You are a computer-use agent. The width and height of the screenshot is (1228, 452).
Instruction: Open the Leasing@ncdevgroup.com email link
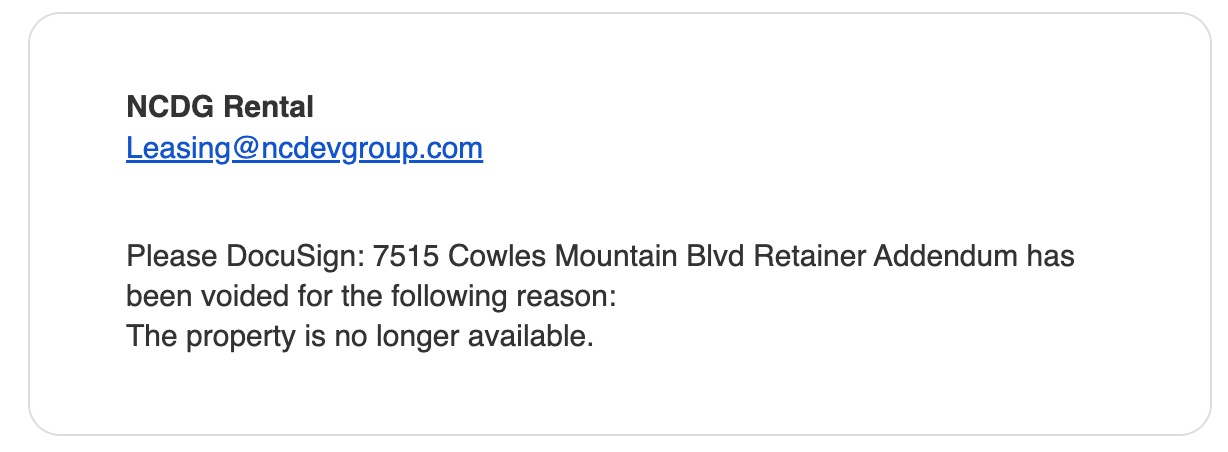304,149
